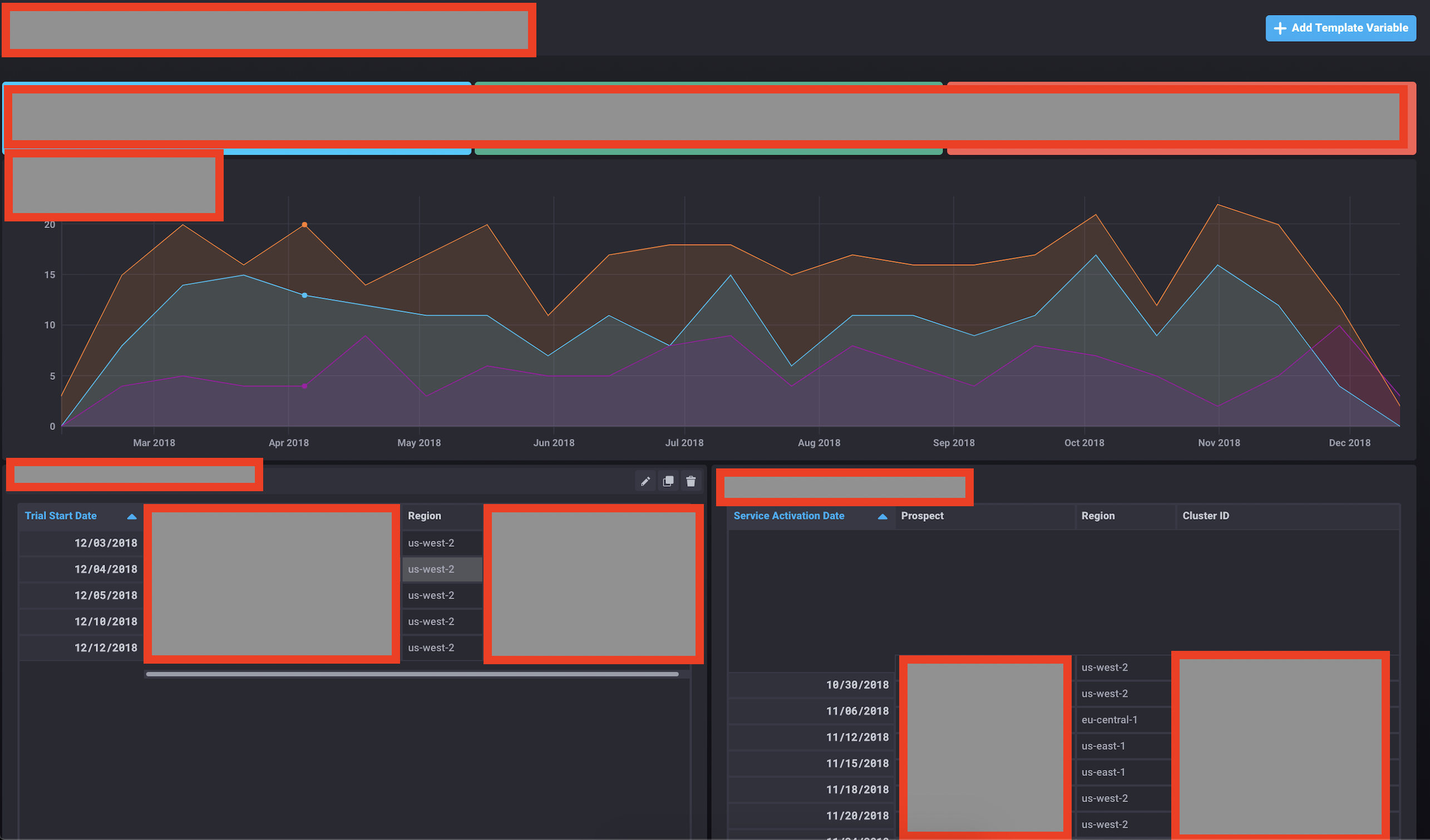The width and height of the screenshot is (1430, 840).
Task: Click the pencil icon to edit the panel
Action: pos(645,481)
